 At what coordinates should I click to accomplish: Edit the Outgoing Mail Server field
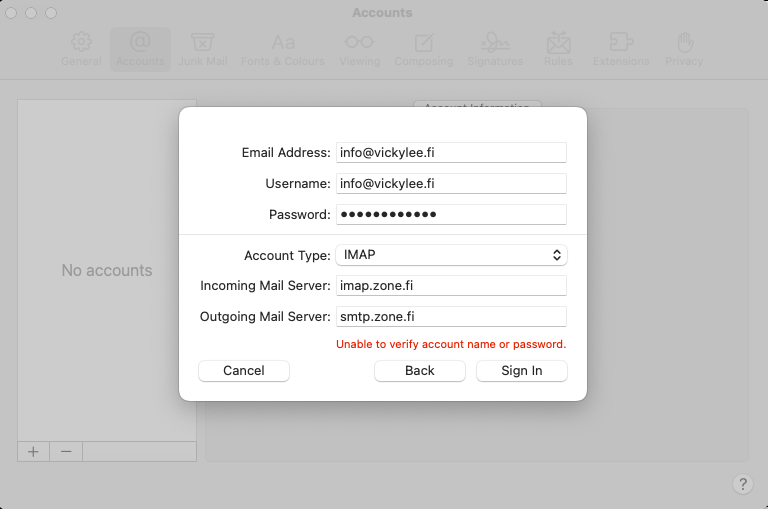tap(451, 317)
